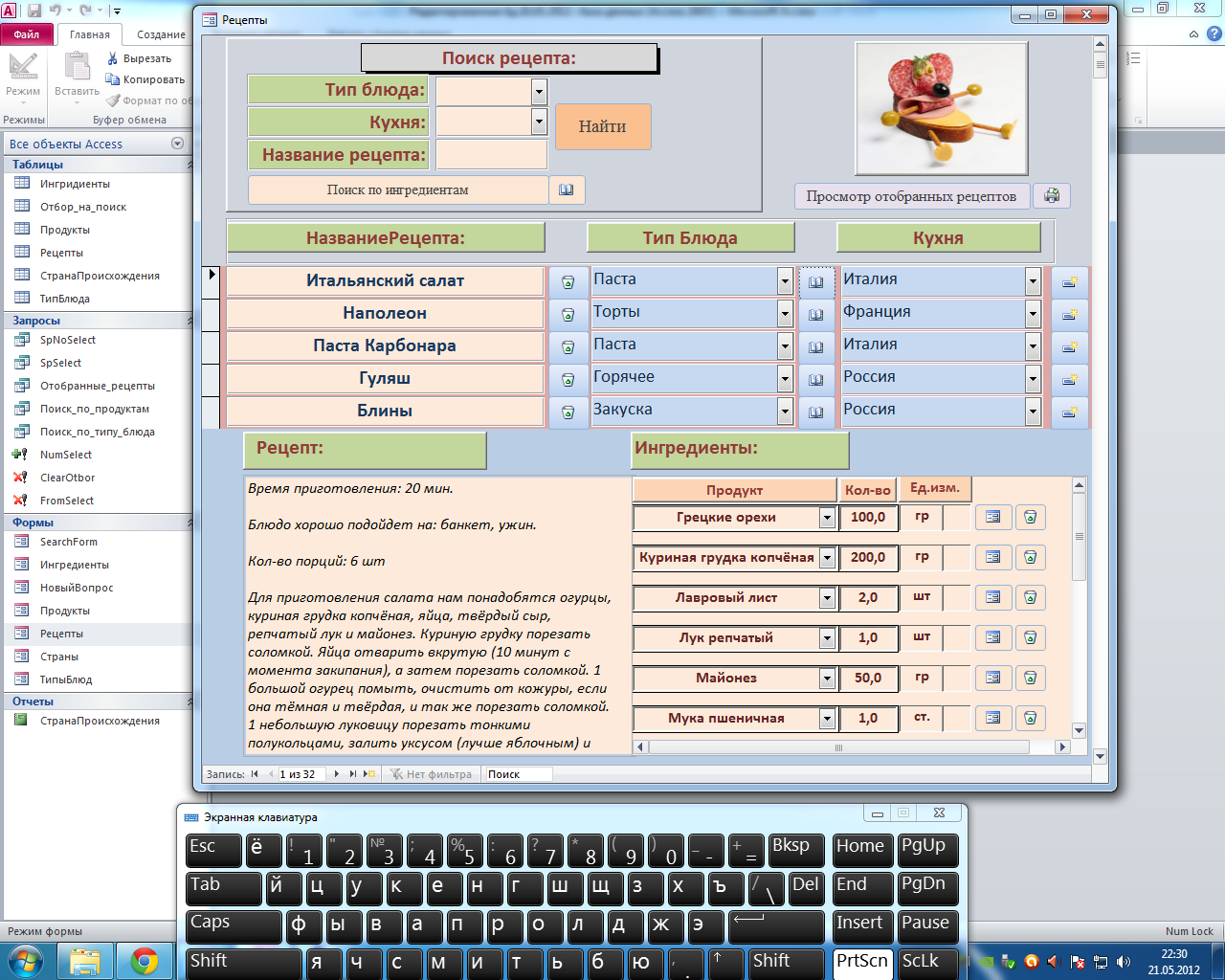
Task: Click the form icon for Лук репчатый
Action: [992, 637]
